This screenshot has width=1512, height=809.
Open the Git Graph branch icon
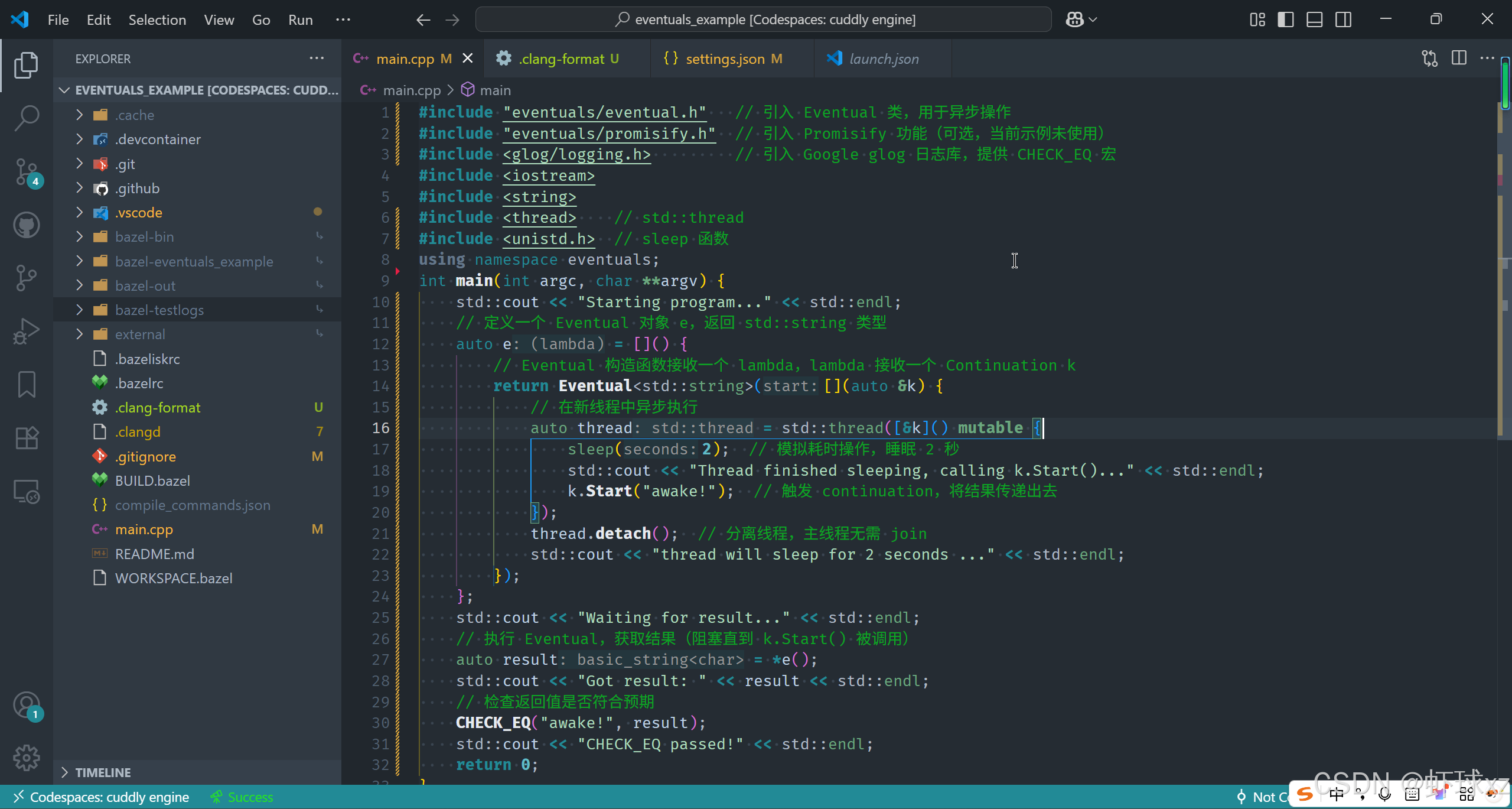coord(26,278)
